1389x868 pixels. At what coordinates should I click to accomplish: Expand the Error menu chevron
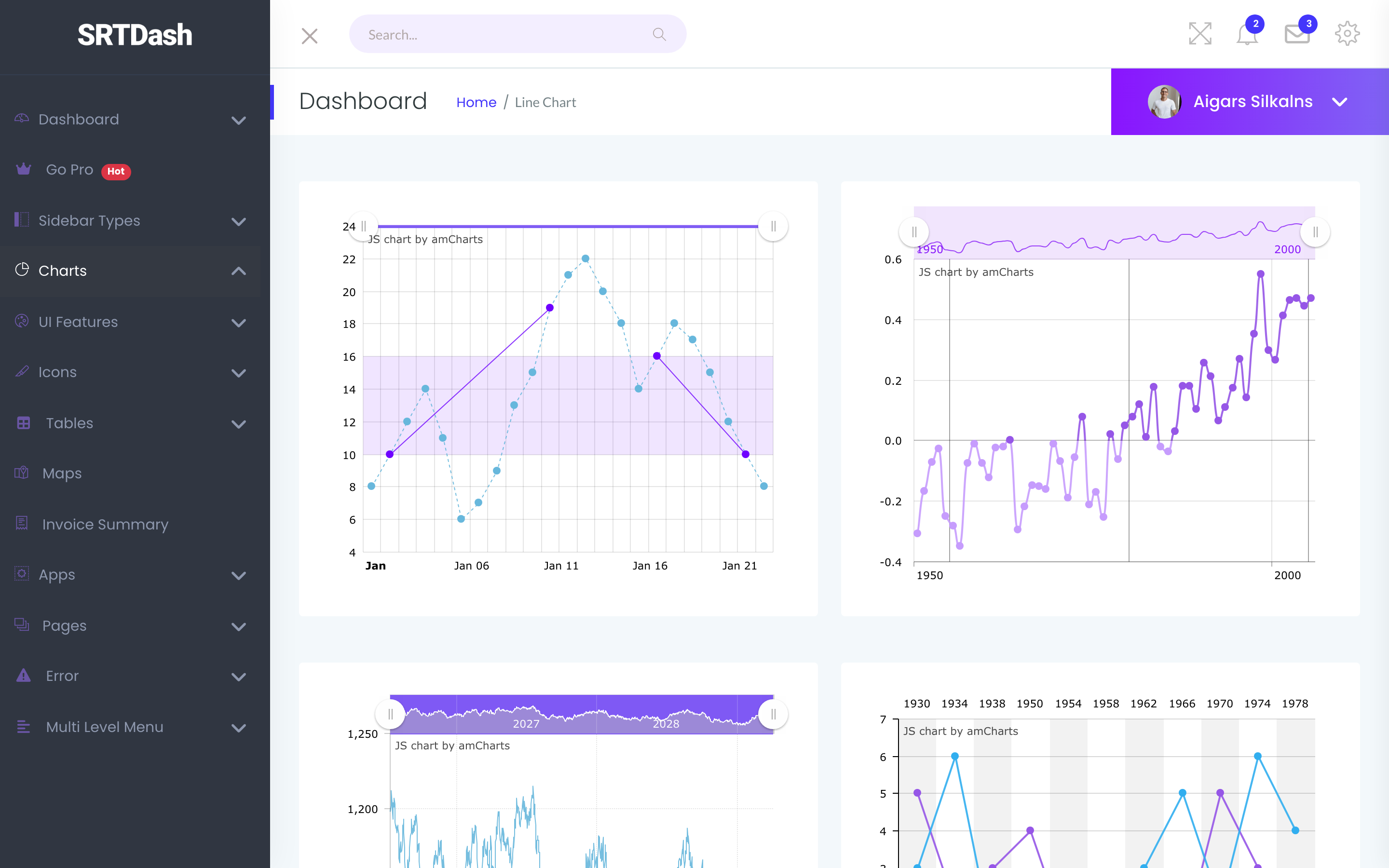[x=238, y=678]
